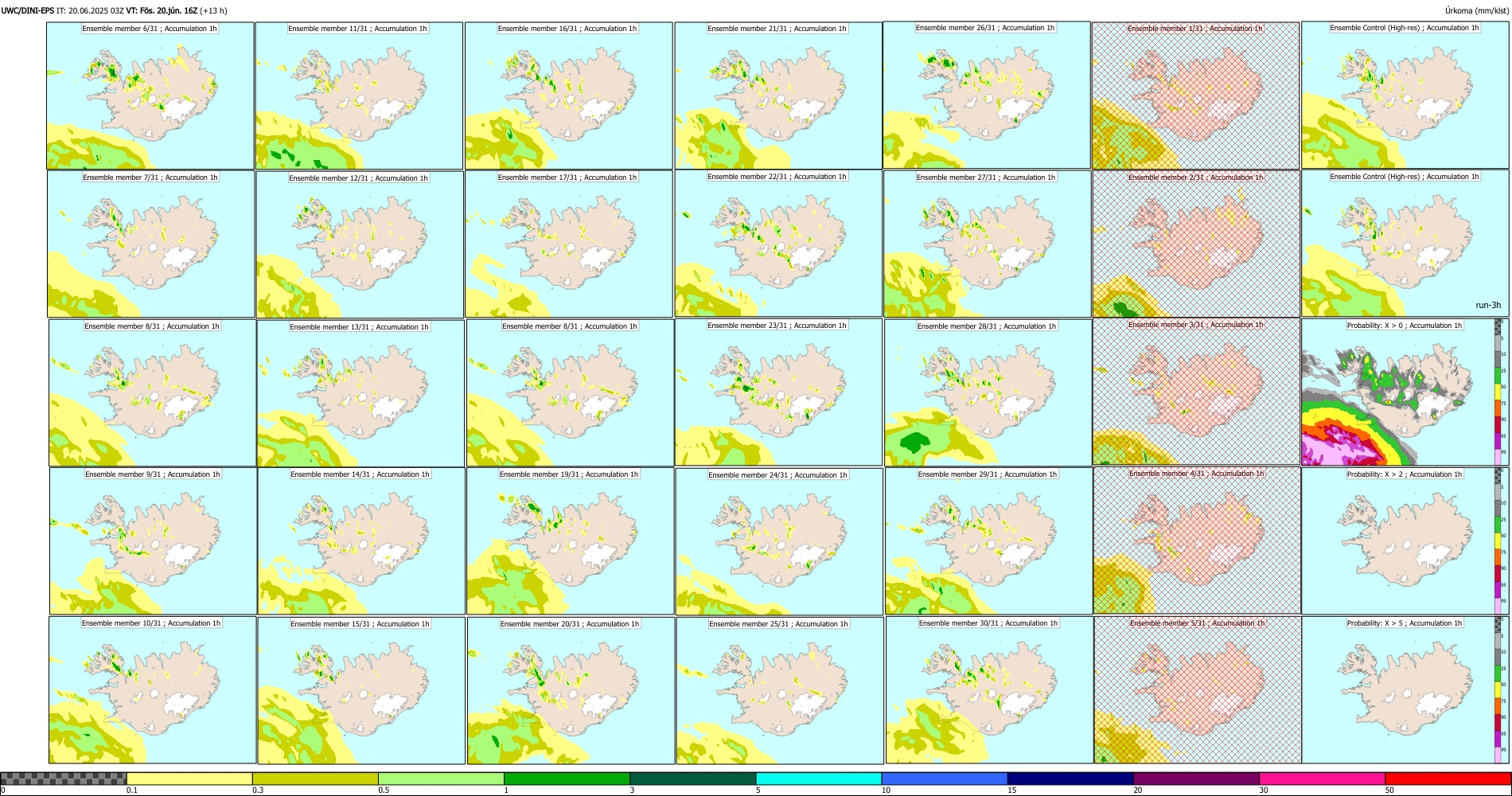Open the Ensemble member 16/31 map panel
The height and width of the screenshot is (796, 1512).
point(569,96)
